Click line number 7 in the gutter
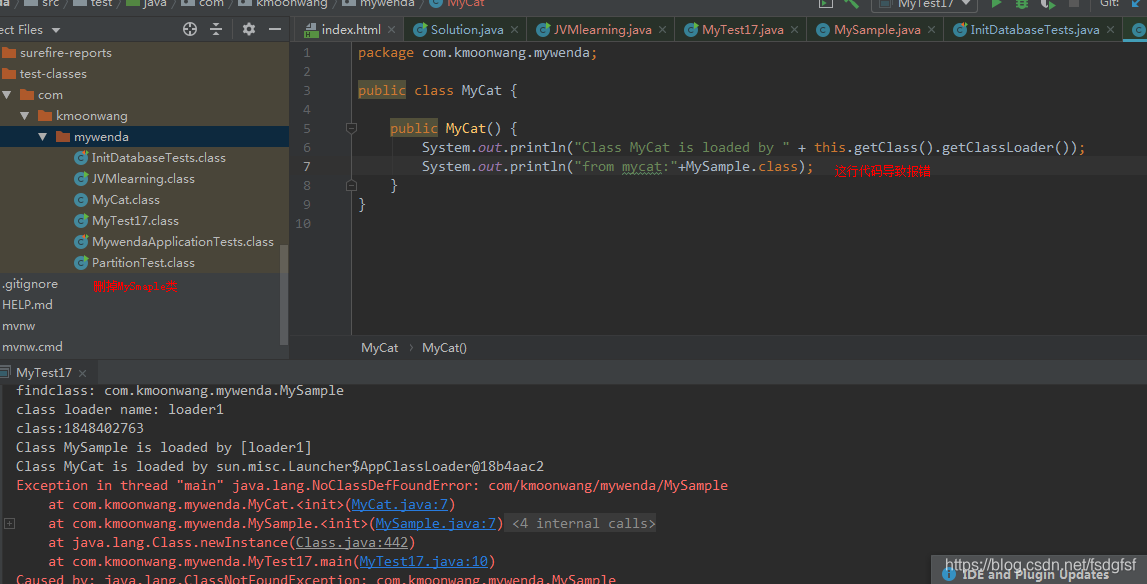Screen dimensions: 1147x584 [307, 167]
